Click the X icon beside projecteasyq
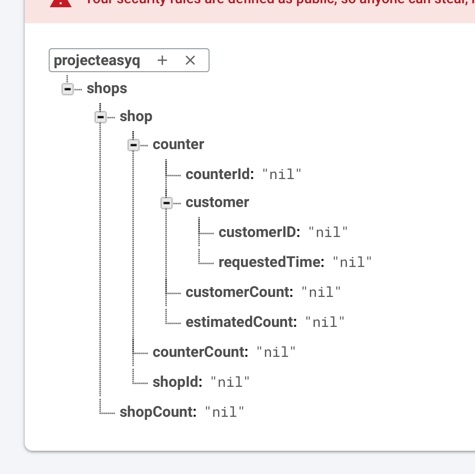Viewport: 475px width, 474px height. [x=190, y=60]
